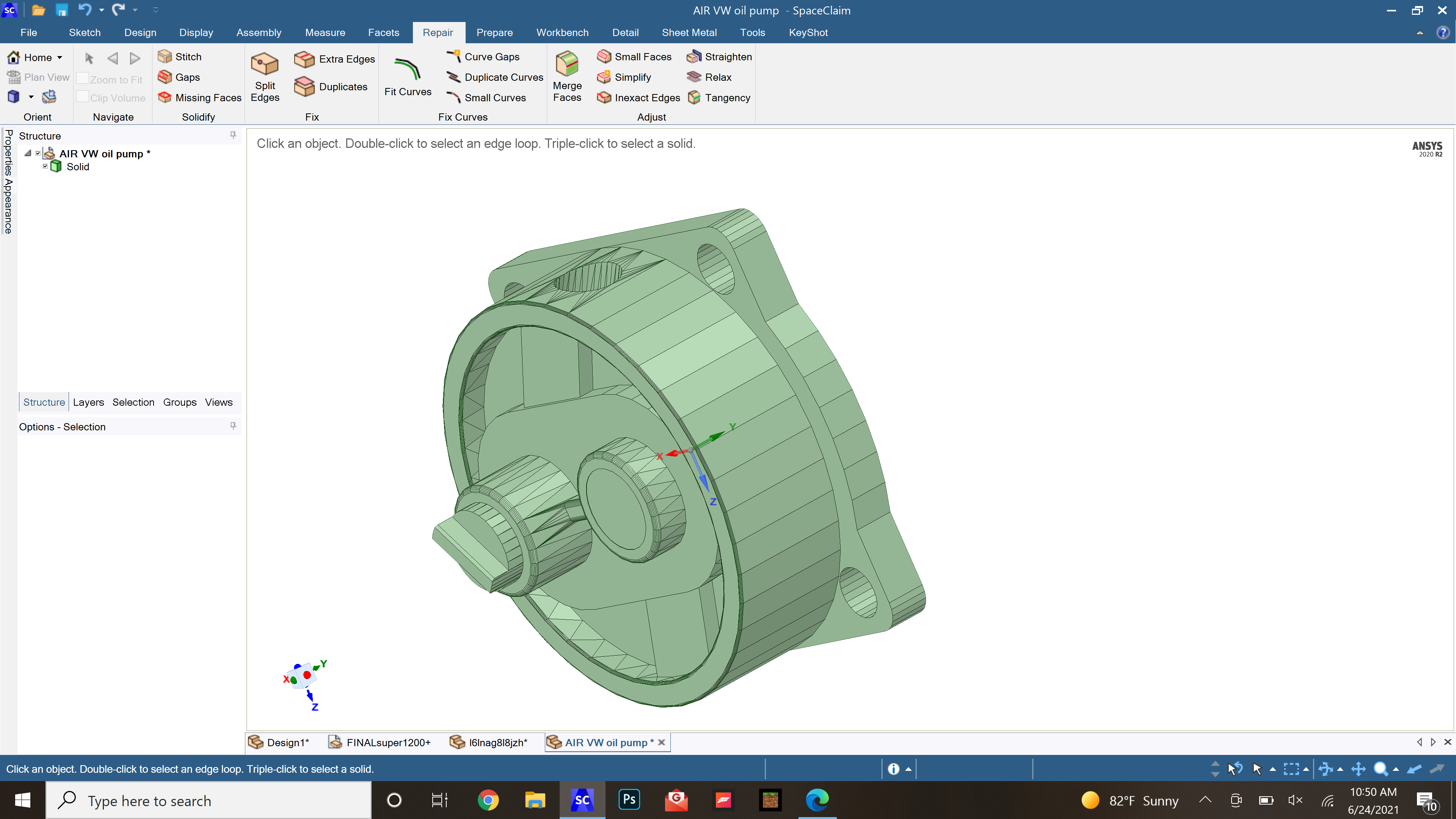Toggle the AIR VW oil pump checkbox

tap(38, 153)
